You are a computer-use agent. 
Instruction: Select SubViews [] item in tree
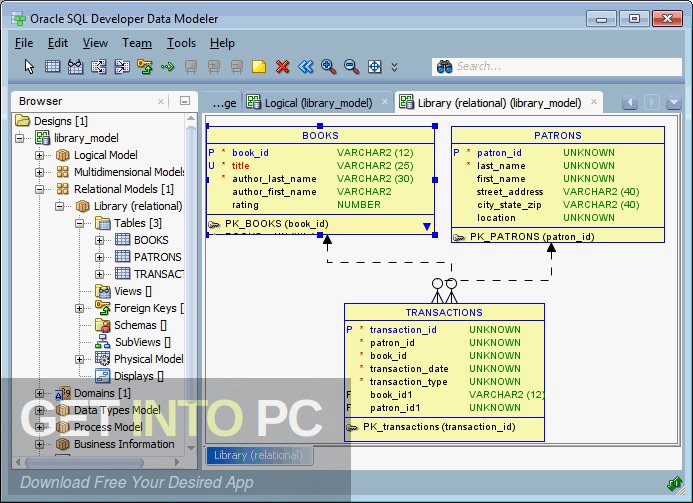point(142,342)
